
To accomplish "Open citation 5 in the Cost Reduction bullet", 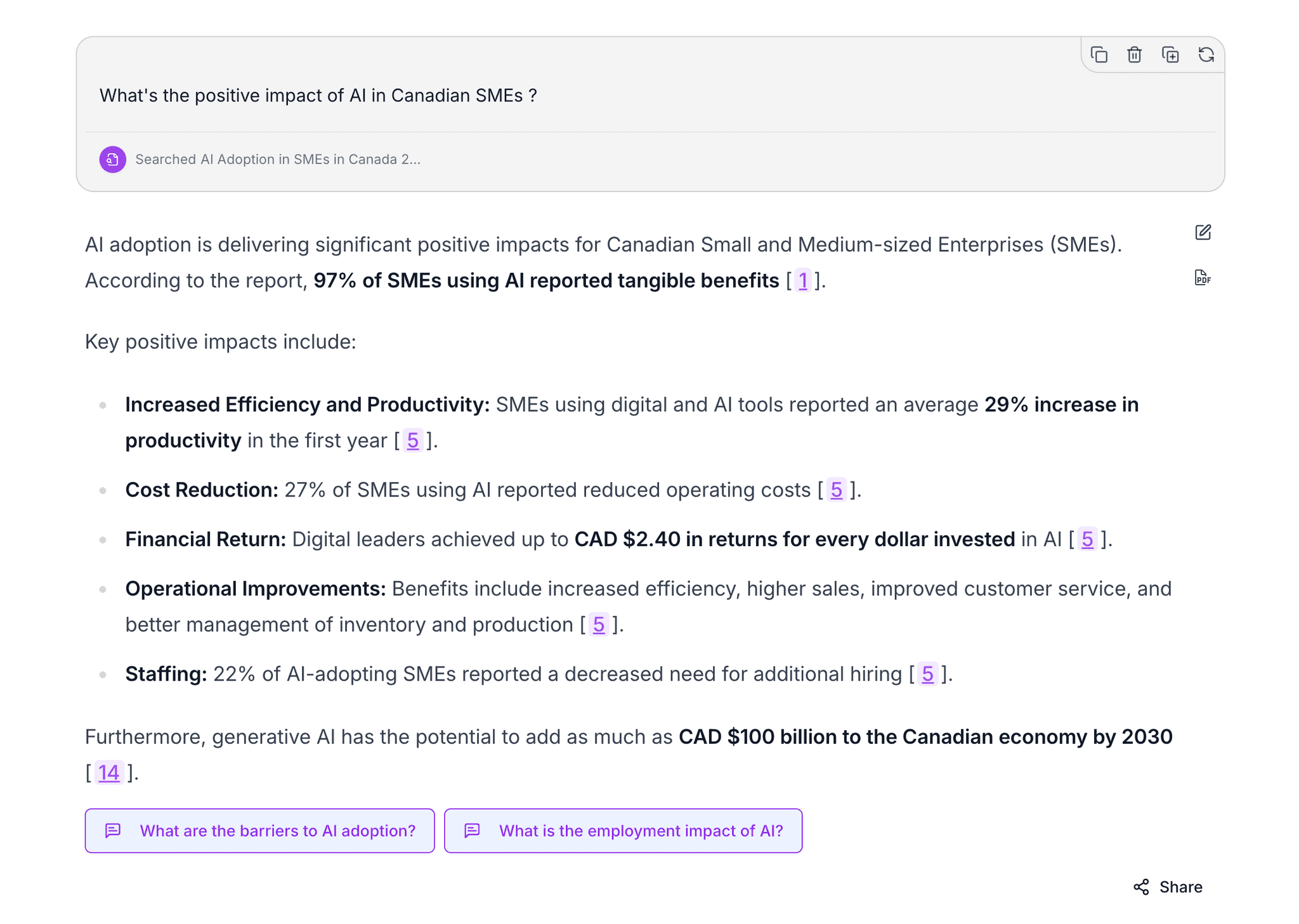I will (x=837, y=490).
